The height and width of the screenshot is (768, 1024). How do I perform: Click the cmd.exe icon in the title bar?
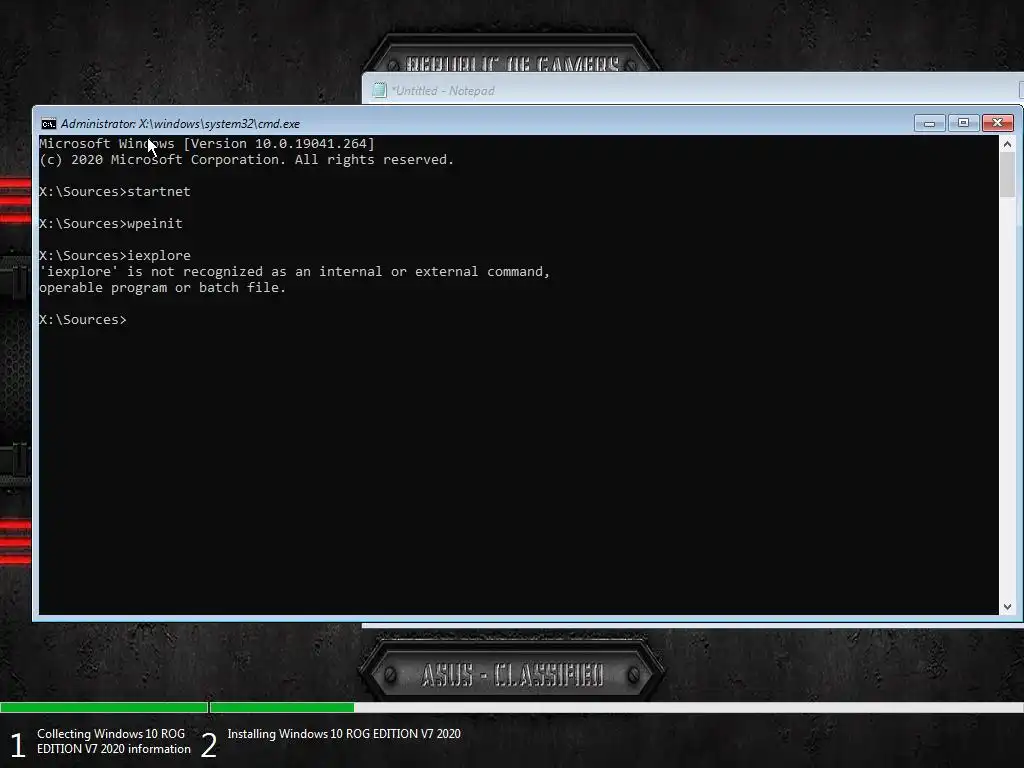[x=48, y=124]
